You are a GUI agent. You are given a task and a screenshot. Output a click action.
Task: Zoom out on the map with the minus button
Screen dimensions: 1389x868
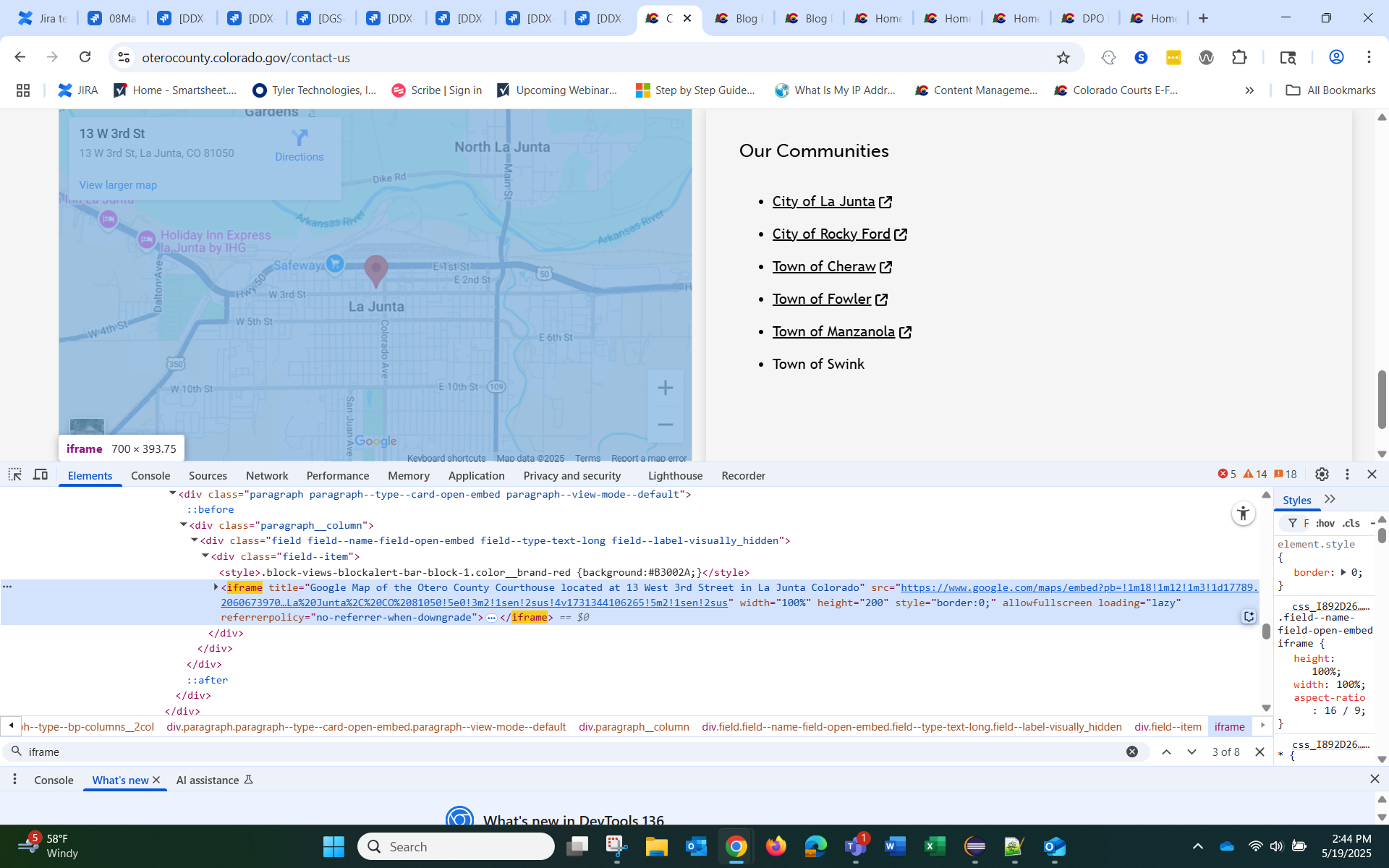point(666,425)
